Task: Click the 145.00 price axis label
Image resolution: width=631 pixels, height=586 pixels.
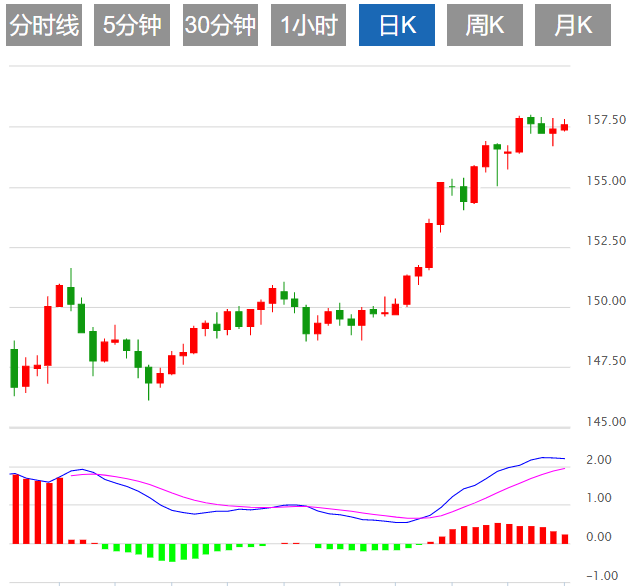Action: (606, 422)
